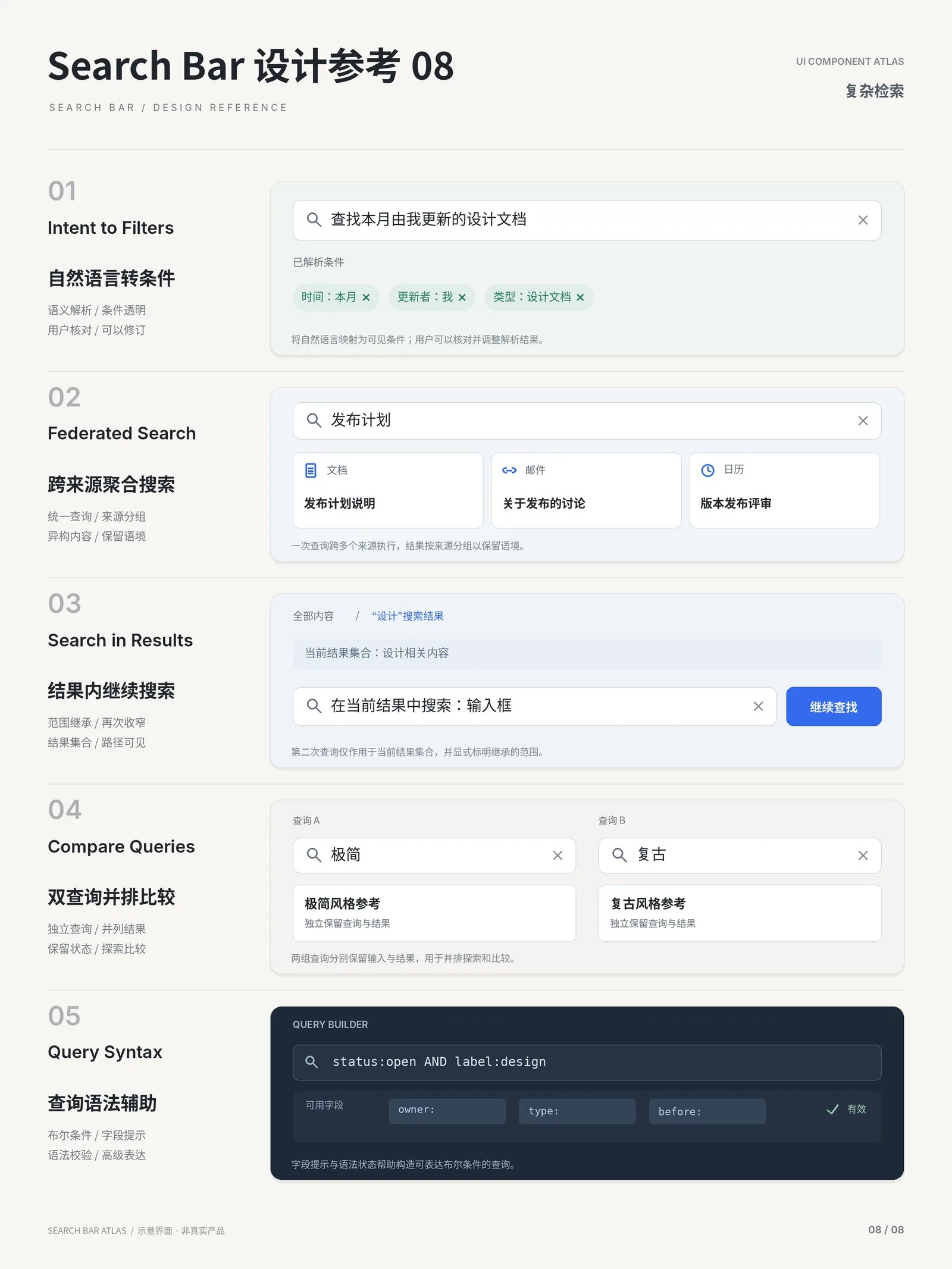Remove the 类型：设计文档 filter chip
This screenshot has width=952, height=1269.
(580, 297)
